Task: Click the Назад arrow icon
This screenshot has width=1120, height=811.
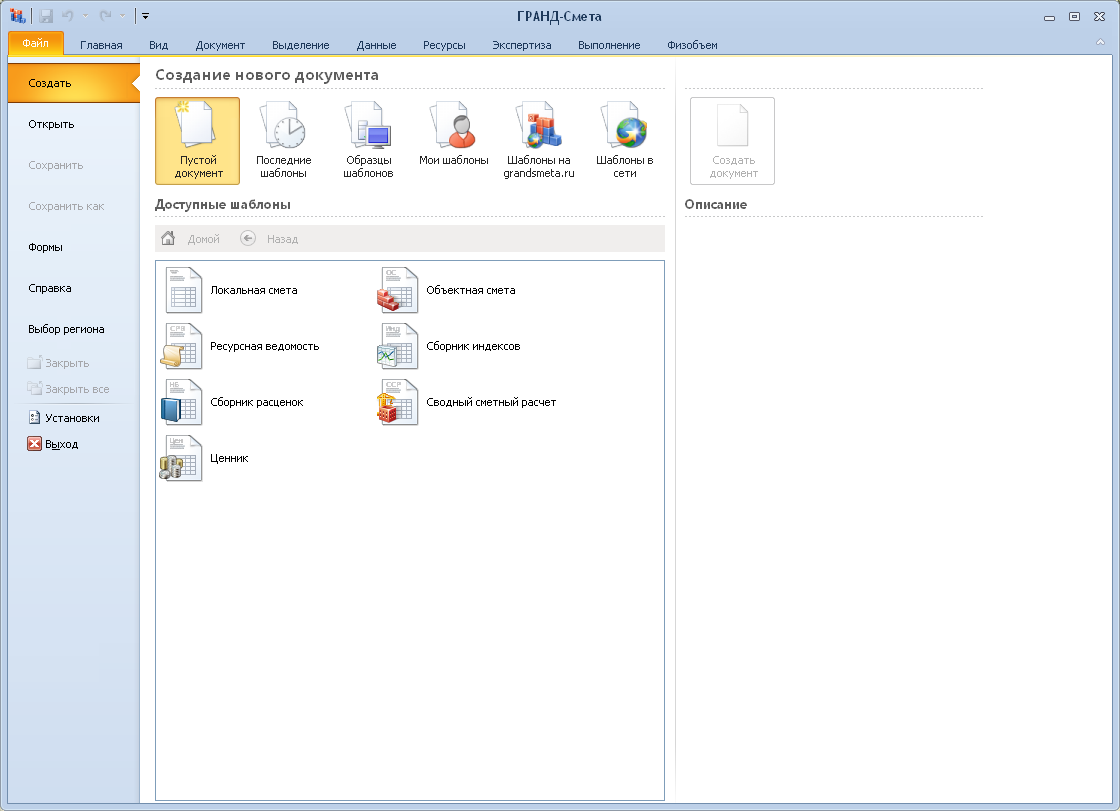Action: (248, 238)
